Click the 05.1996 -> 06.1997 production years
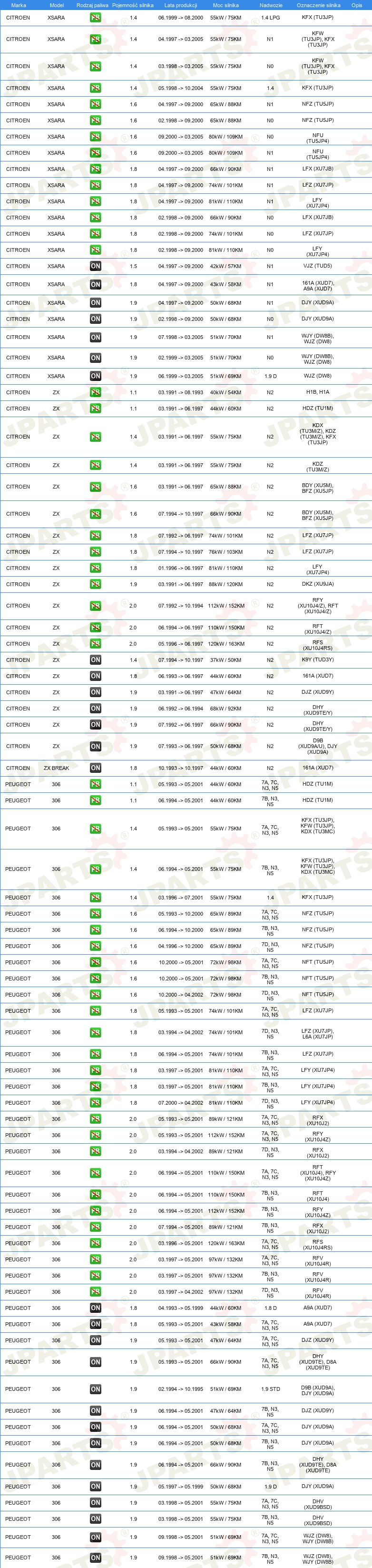This screenshot has width=372, height=1568. (181, 644)
